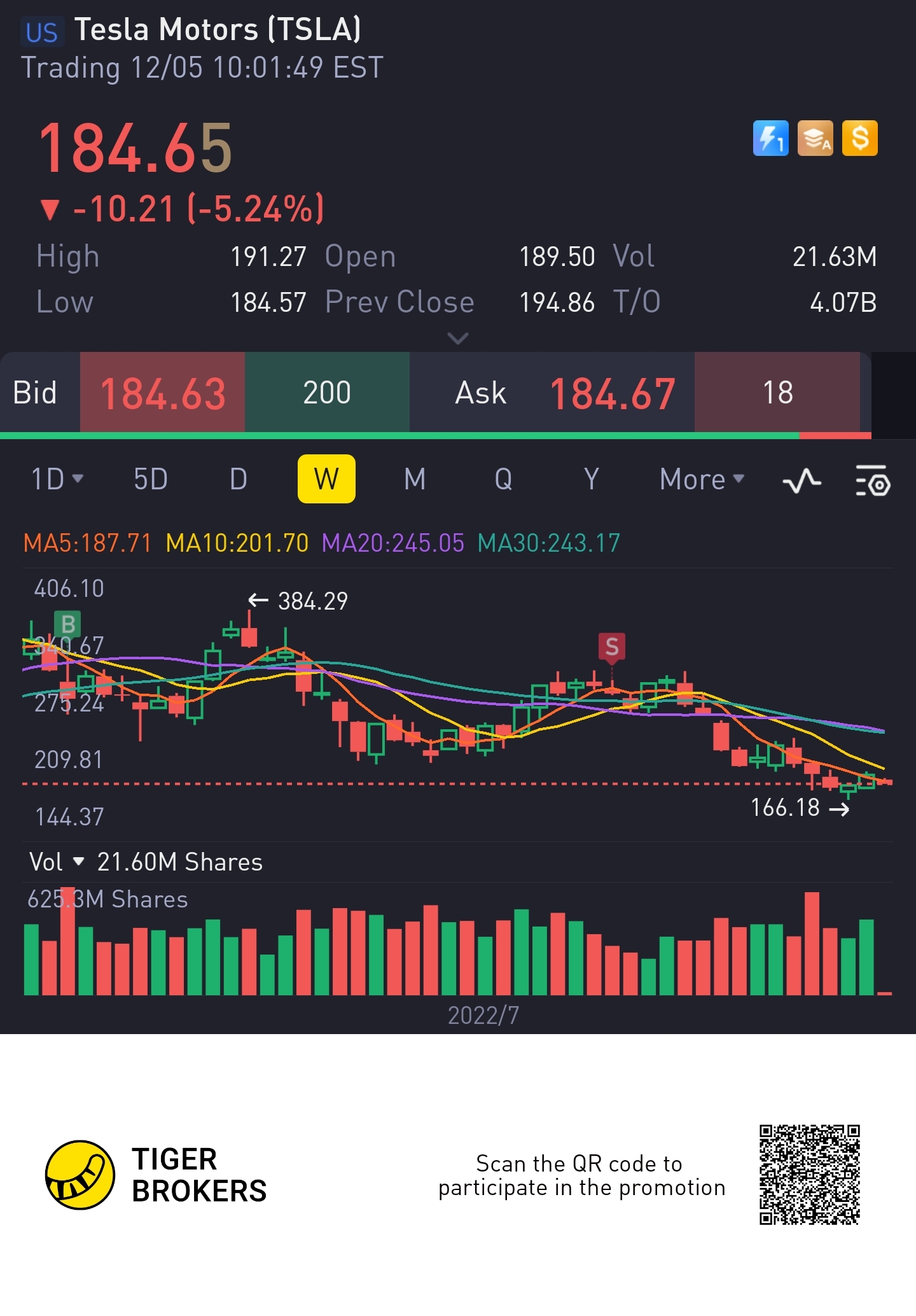Tap the bid price 184.63

click(x=163, y=393)
